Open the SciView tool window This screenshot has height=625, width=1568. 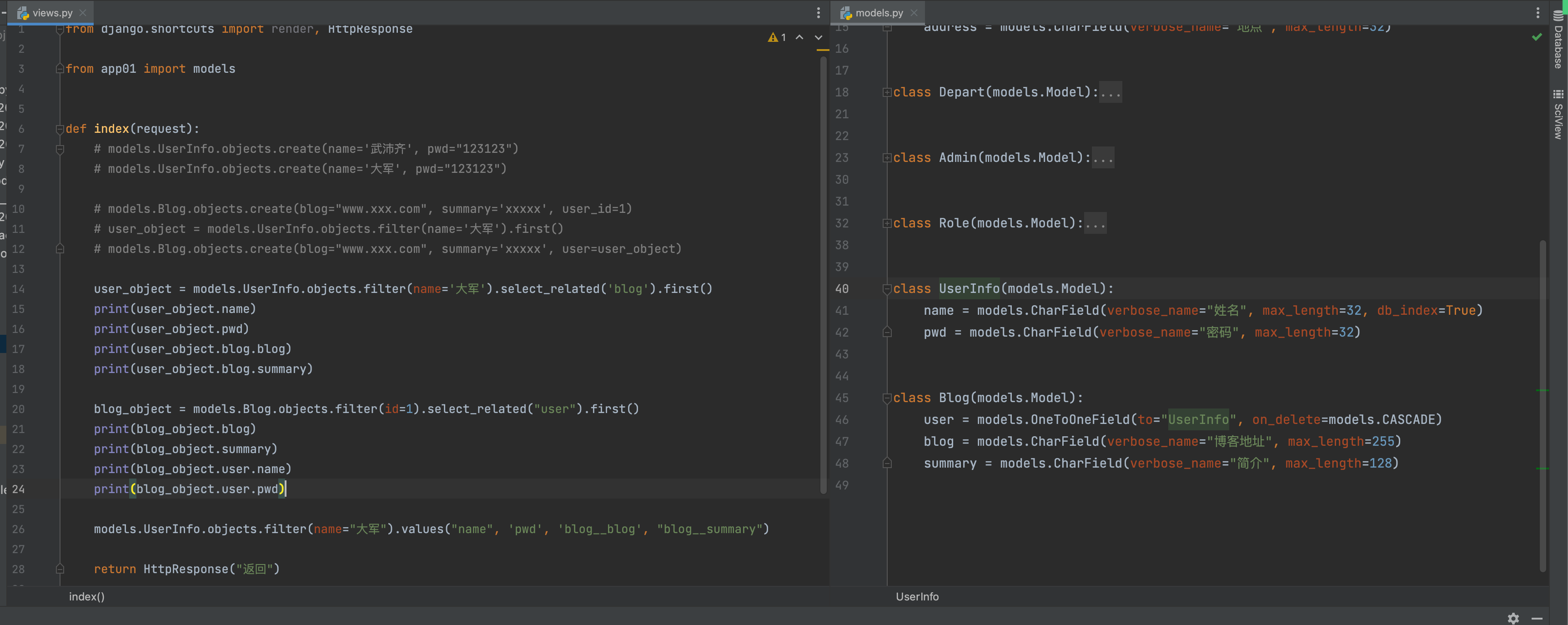1558,115
